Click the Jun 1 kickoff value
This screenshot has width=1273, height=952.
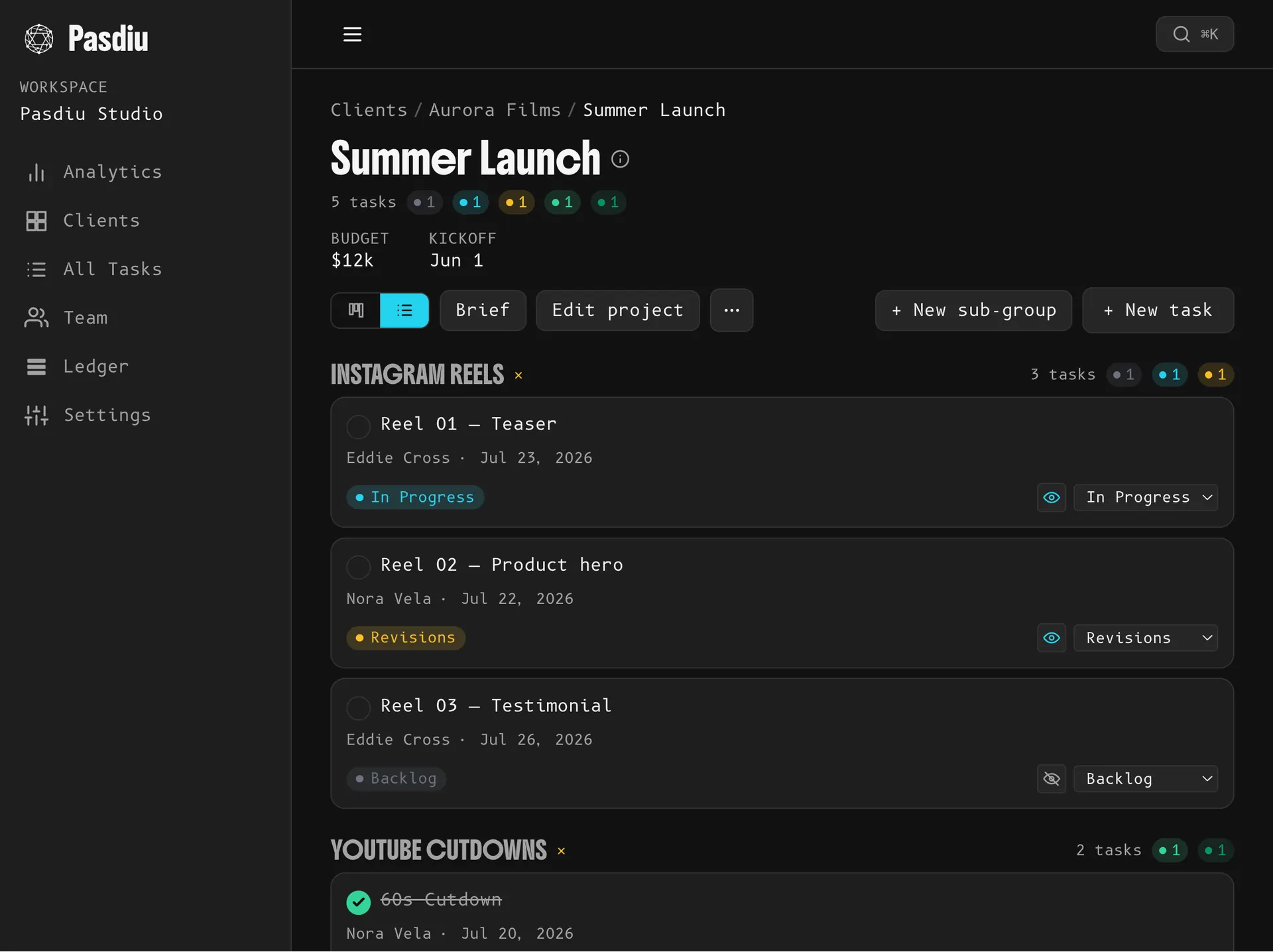coord(456,261)
